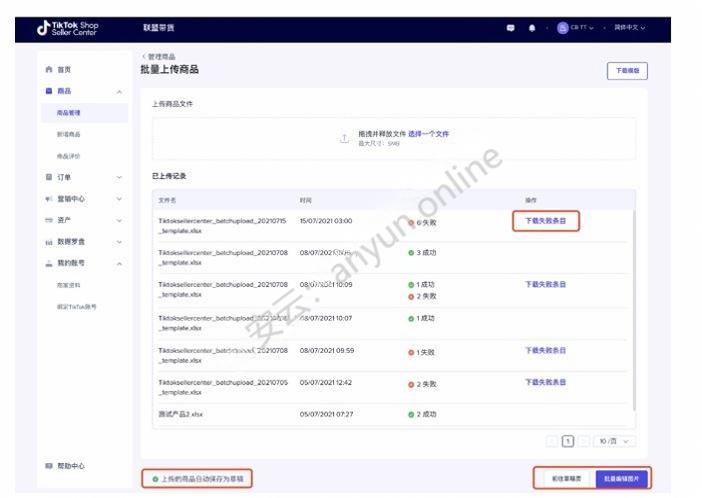Viewport: 702px width, 498px height.
Task: Download failed items for the 15/07/2021 03:00 upload
Action: pyautogui.click(x=545, y=221)
